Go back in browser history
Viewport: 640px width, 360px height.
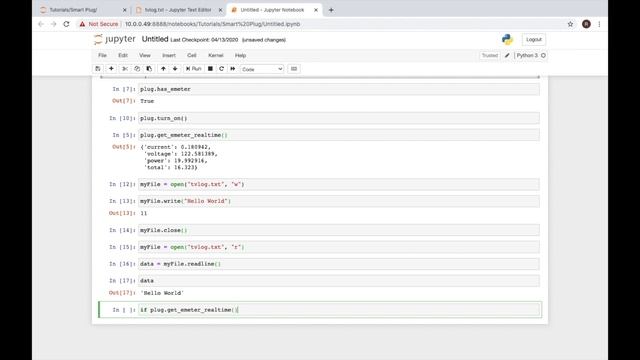pos(41,24)
